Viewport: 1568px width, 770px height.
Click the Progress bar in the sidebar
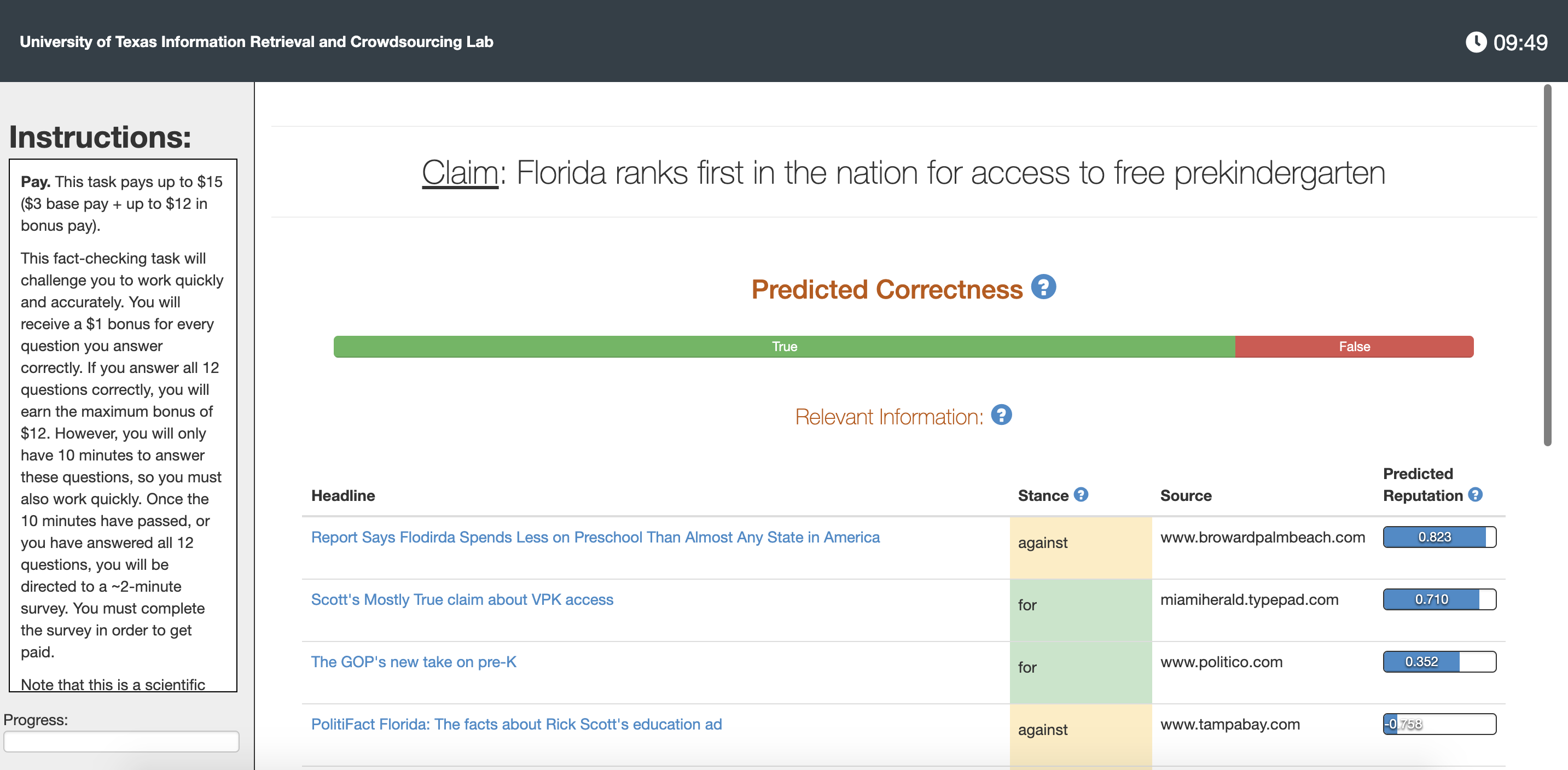121,742
